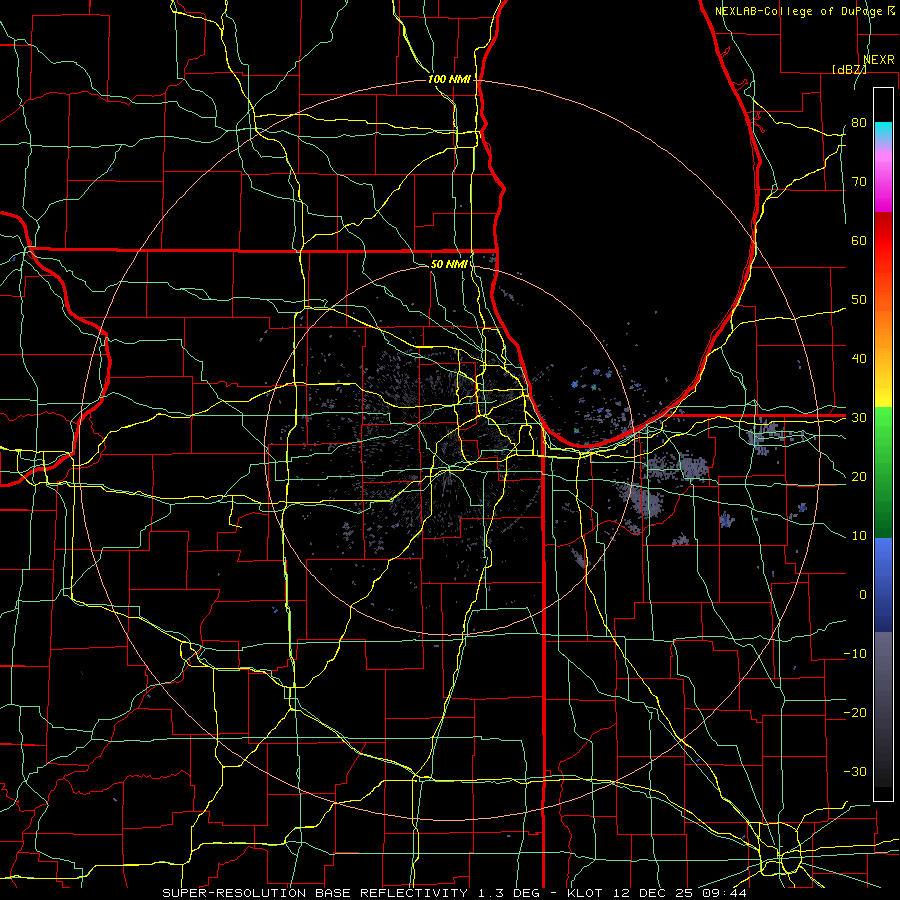
Task: Select the 100 NMI range ring label
Action: click(x=449, y=79)
